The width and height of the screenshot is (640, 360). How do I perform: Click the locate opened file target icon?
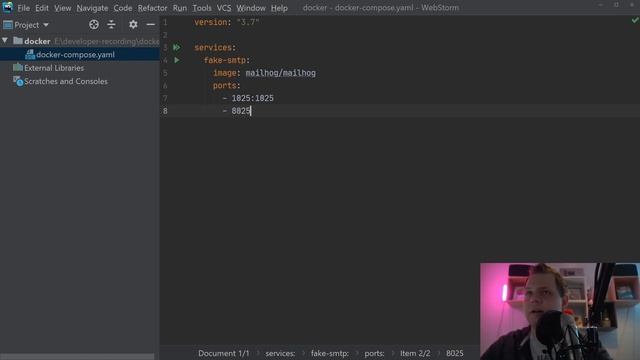click(x=94, y=24)
